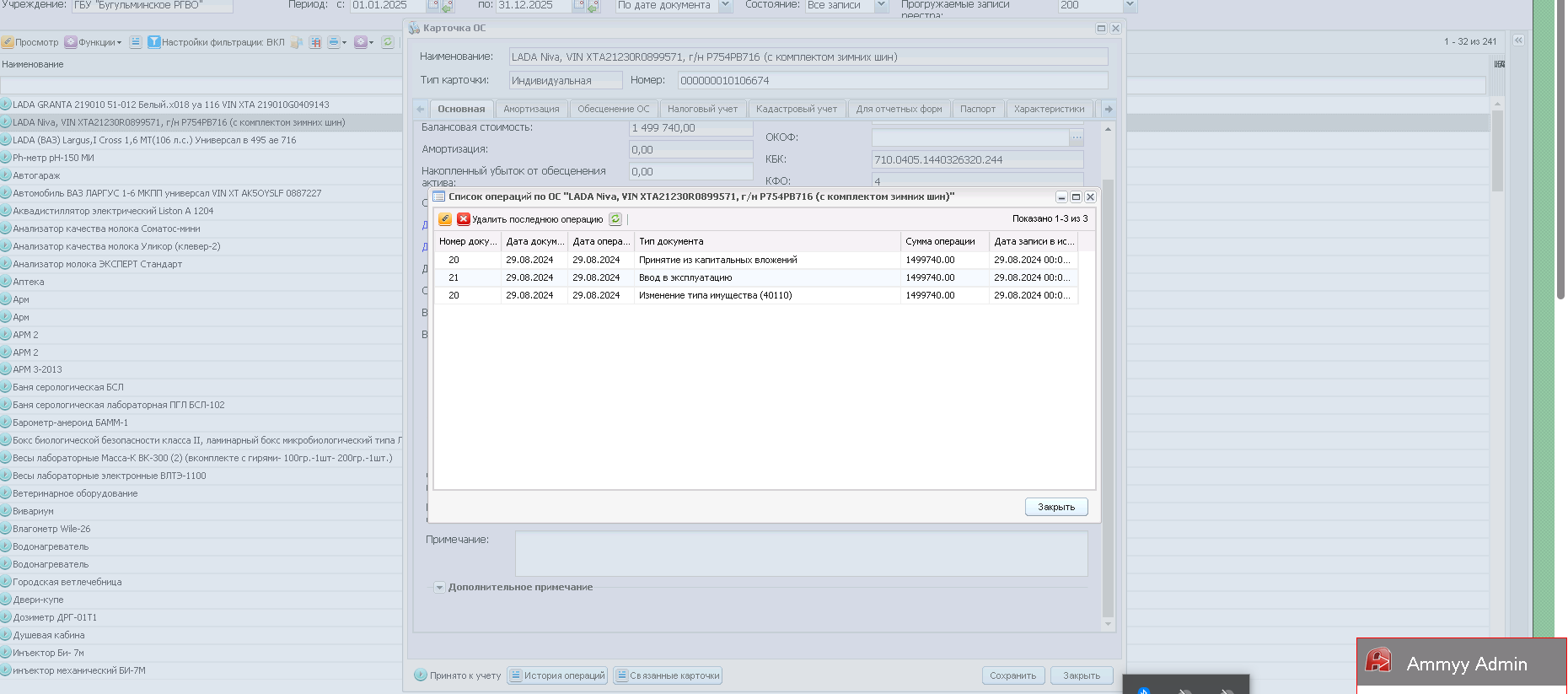1568x694 pixels.
Task: Click row icon beside 'Душевая кабина'
Action: [x=5, y=635]
